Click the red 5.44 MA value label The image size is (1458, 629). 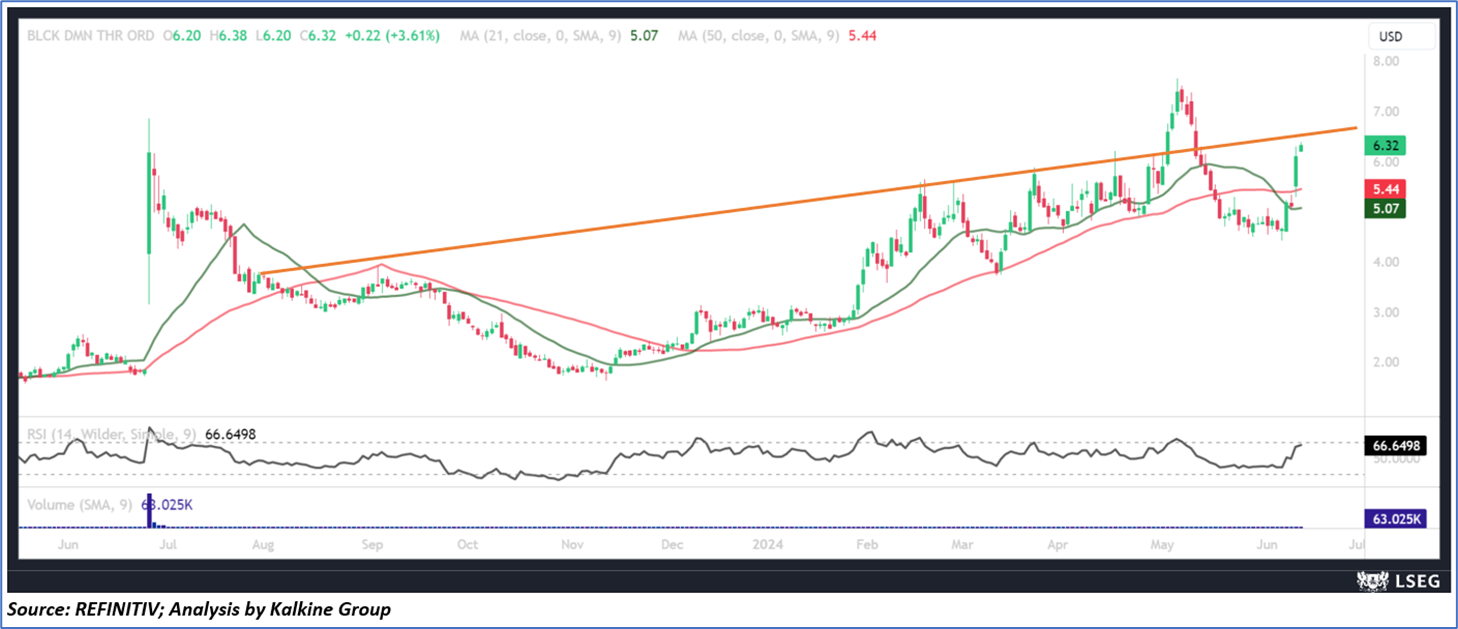pyautogui.click(x=1385, y=189)
